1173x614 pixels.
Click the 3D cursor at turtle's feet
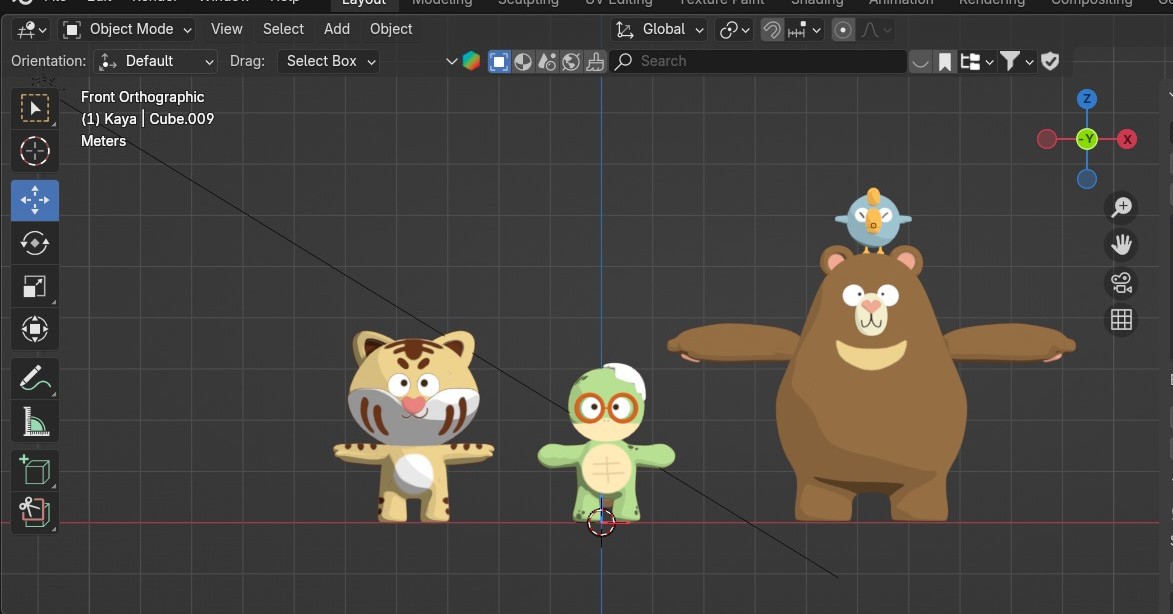pyautogui.click(x=601, y=523)
